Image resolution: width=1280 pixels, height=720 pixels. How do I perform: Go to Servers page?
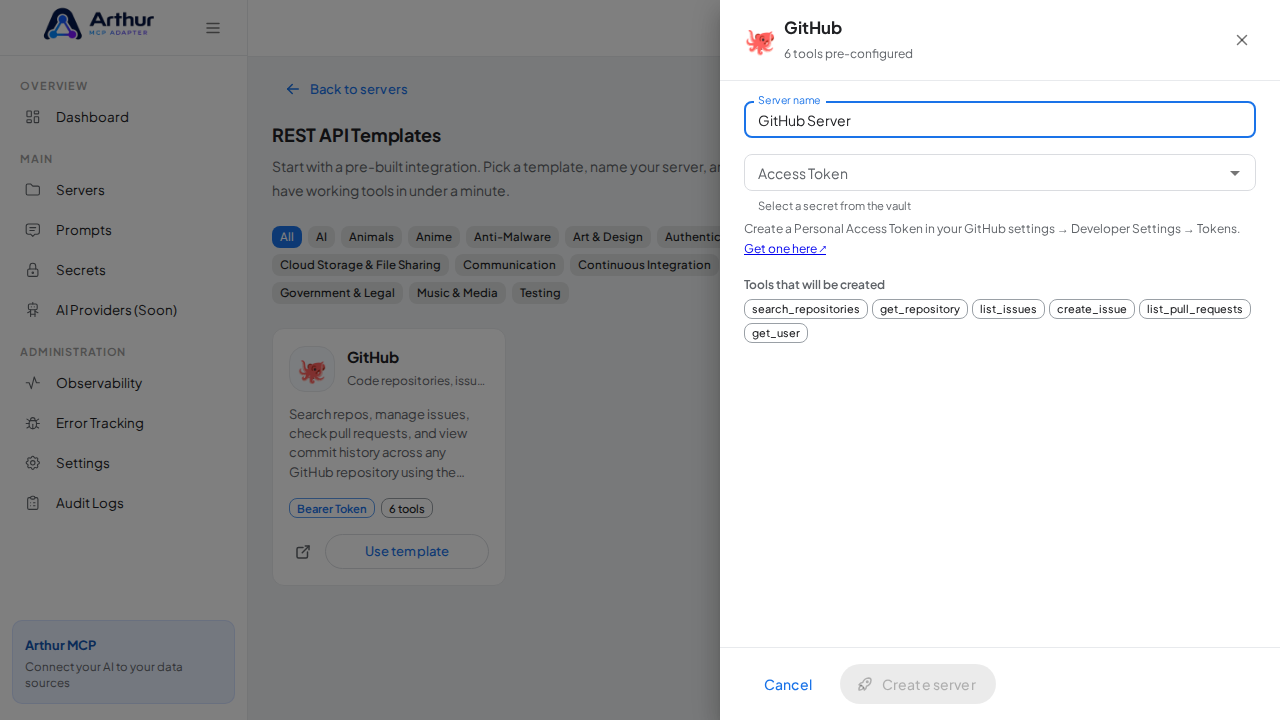click(x=124, y=190)
